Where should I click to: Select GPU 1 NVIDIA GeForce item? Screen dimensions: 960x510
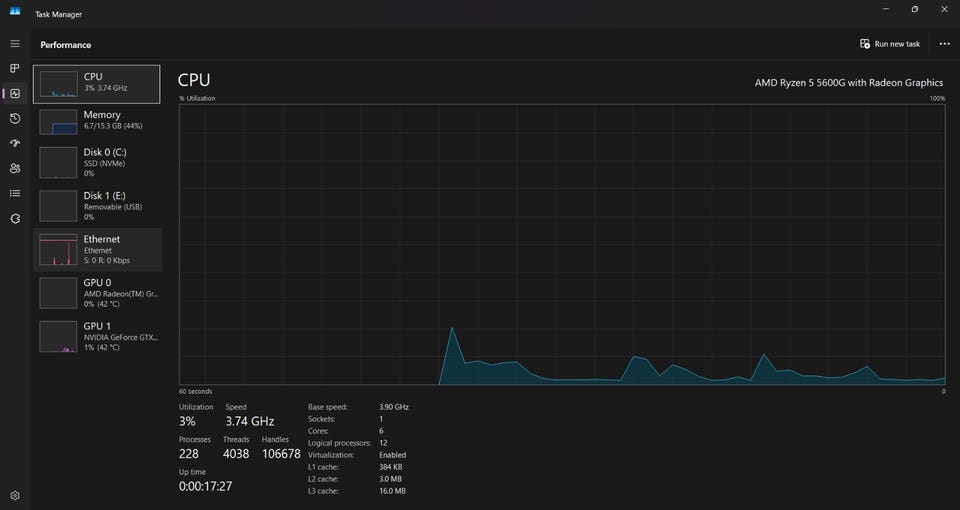tap(97, 336)
